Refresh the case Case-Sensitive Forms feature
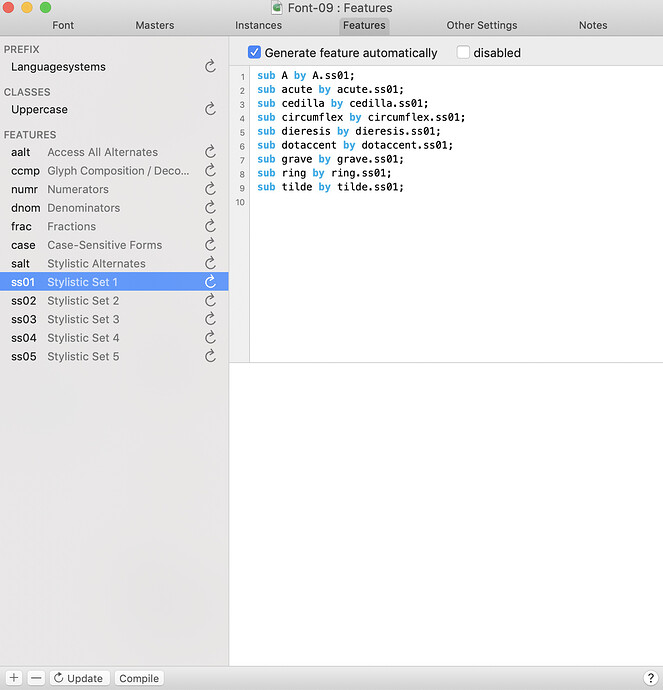Image resolution: width=663 pixels, height=690 pixels. pos(210,245)
